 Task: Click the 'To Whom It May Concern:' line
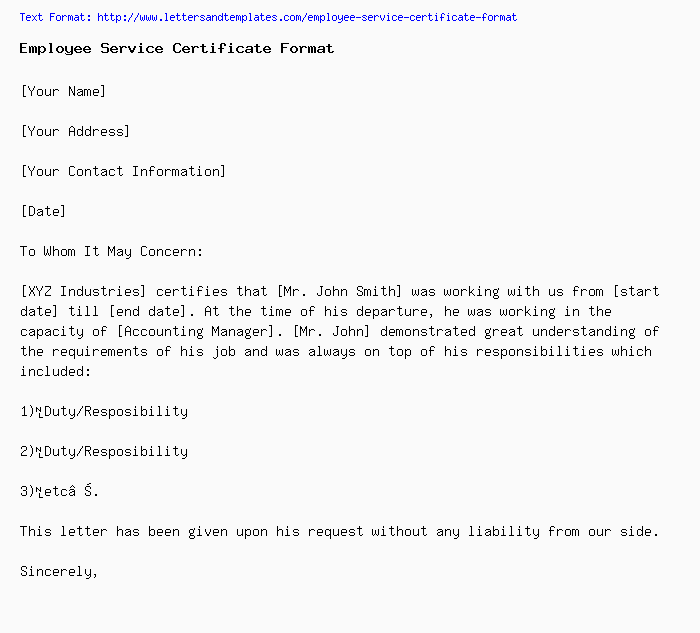(112, 252)
